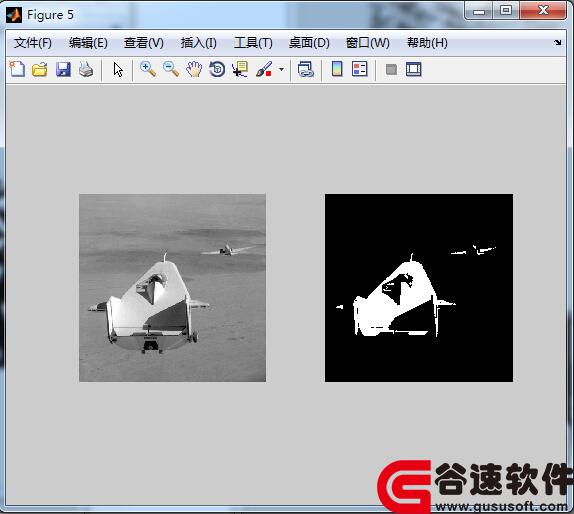The width and height of the screenshot is (574, 514).
Task: Activate the Zoom In magnifier tool
Action: click(148, 69)
